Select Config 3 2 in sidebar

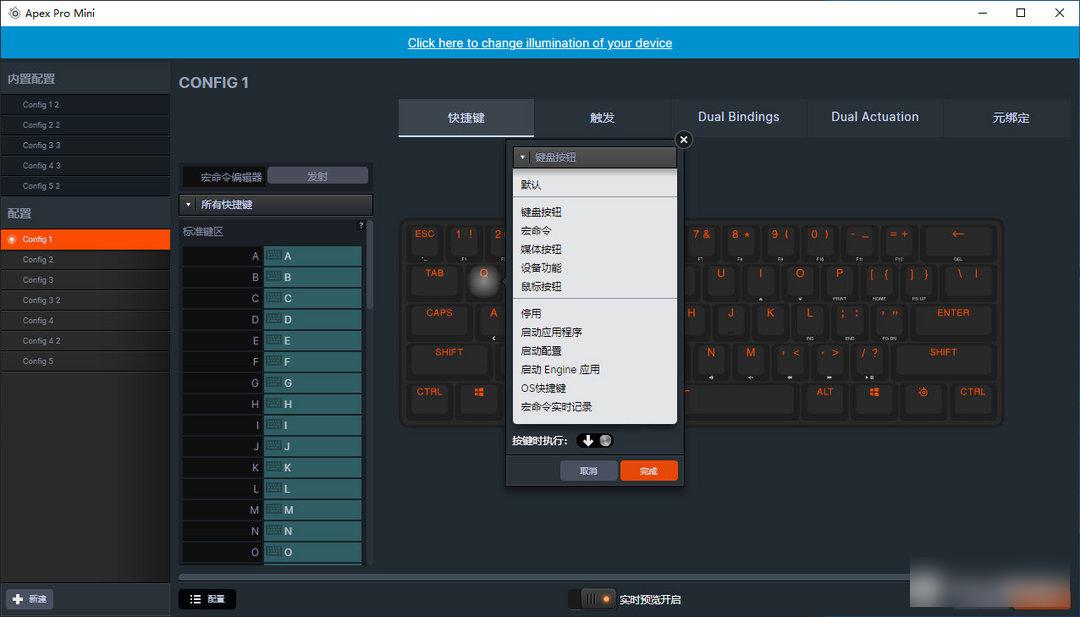[85, 300]
